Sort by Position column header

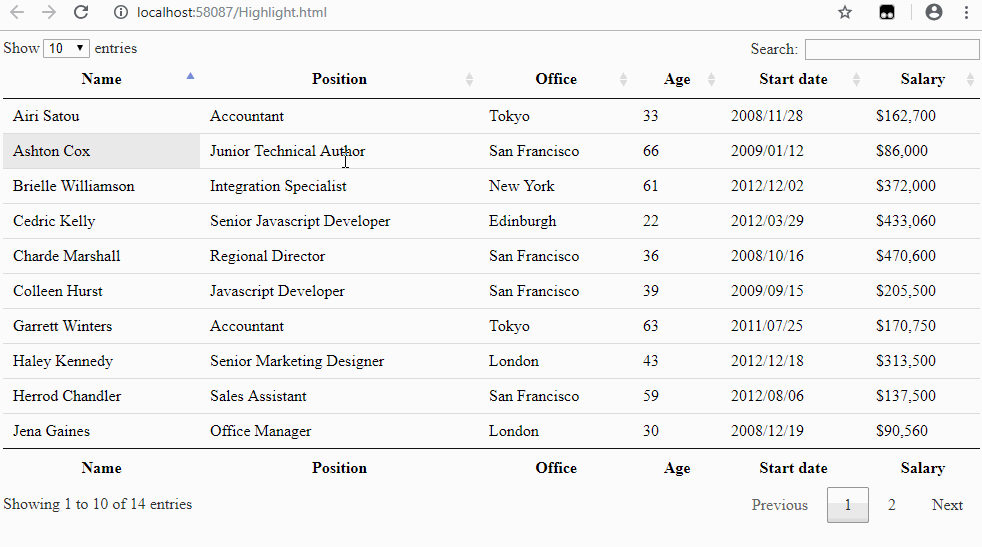[339, 79]
